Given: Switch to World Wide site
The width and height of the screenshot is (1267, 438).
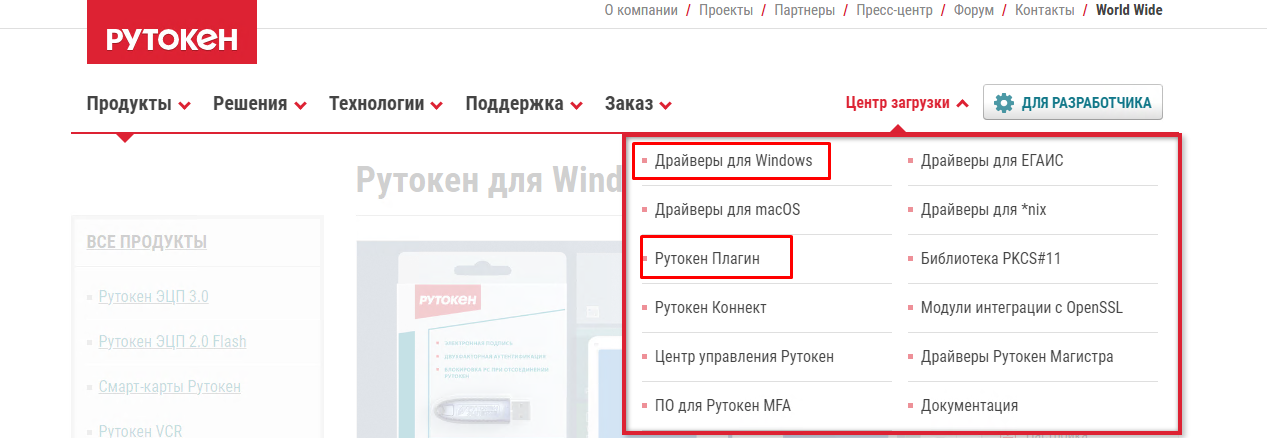Looking at the screenshot, I should pyautogui.click(x=1129, y=10).
